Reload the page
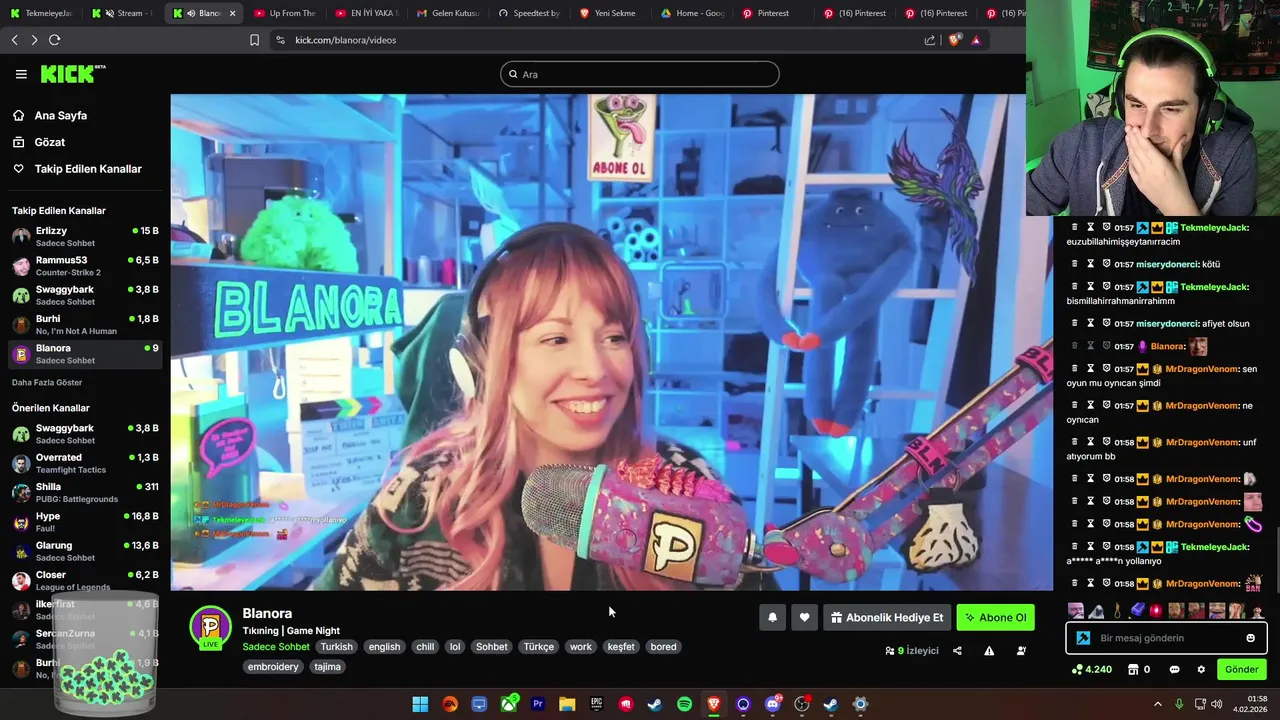Image resolution: width=1280 pixels, height=720 pixels. click(x=54, y=40)
